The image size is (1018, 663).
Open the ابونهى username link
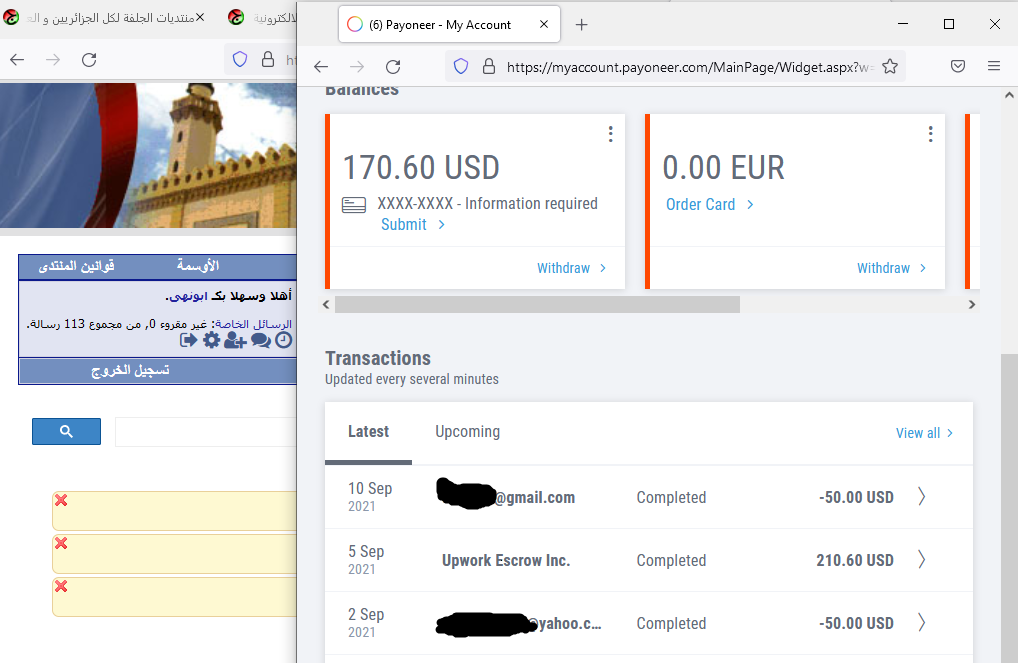click(x=188, y=296)
